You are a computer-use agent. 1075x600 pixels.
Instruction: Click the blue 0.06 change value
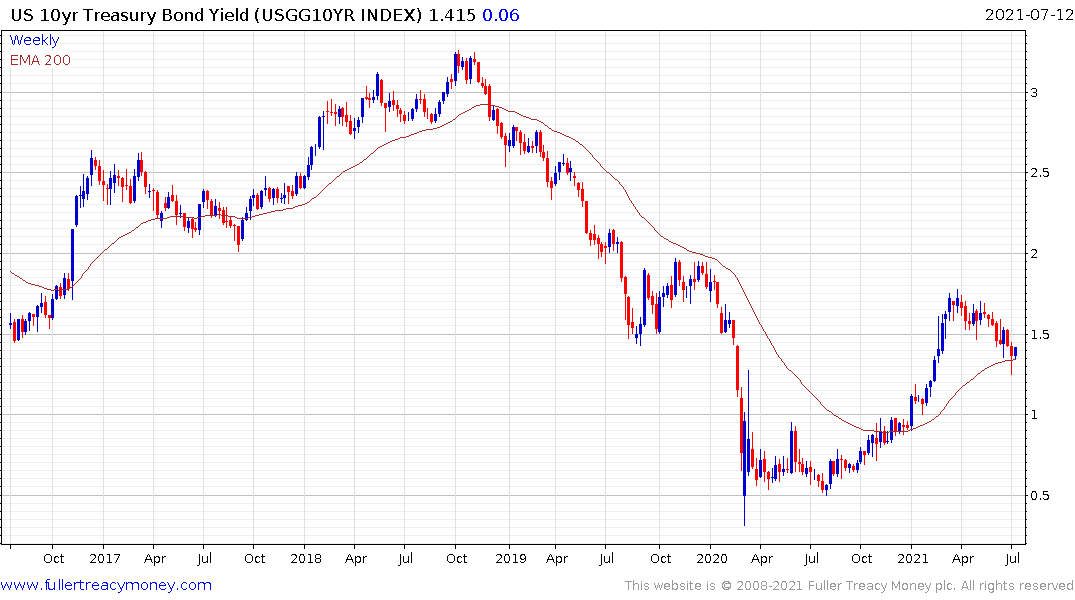500,15
